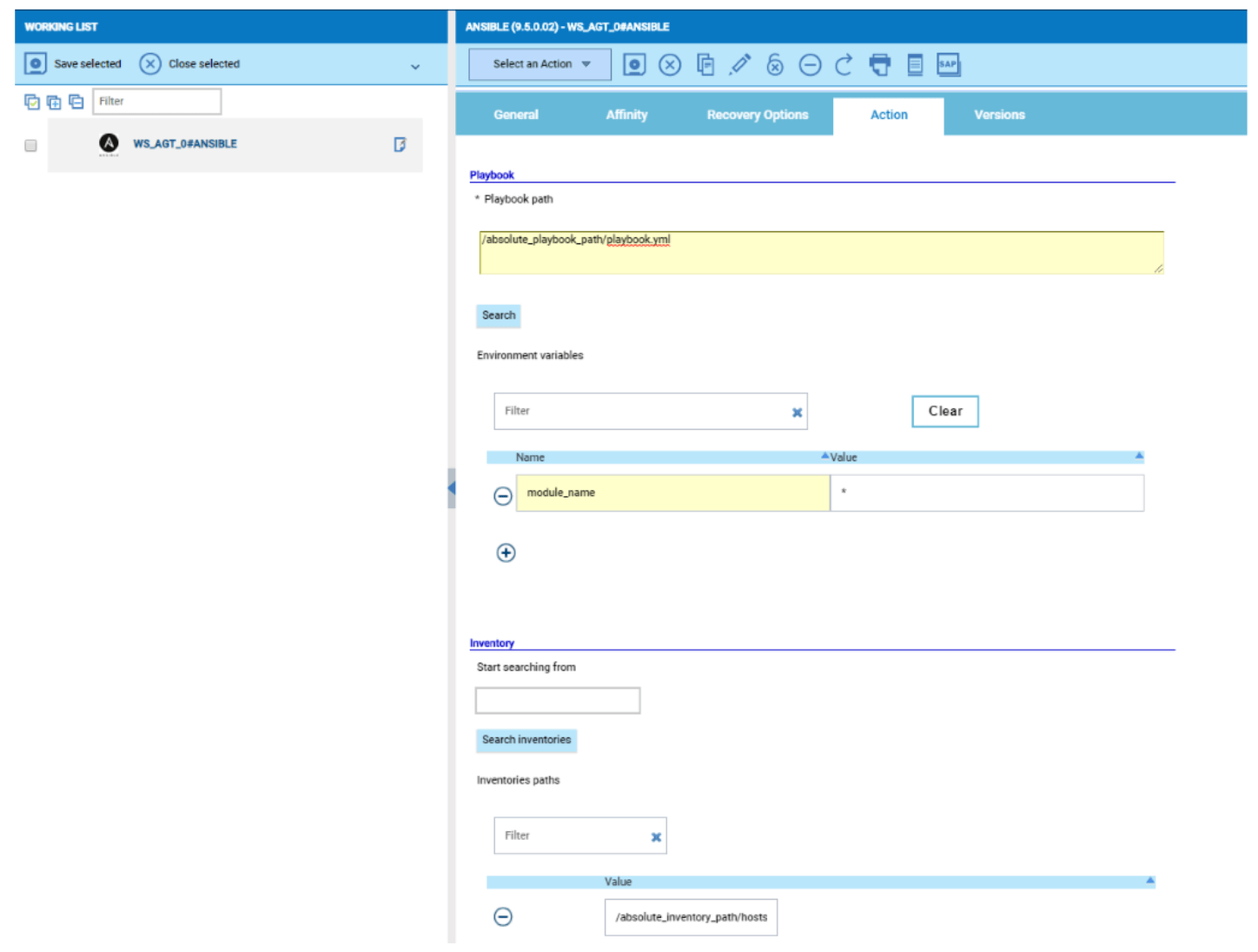Click the unlock padlock icon in toolbar
Viewport: 1258px width, 952px height.
(x=775, y=64)
